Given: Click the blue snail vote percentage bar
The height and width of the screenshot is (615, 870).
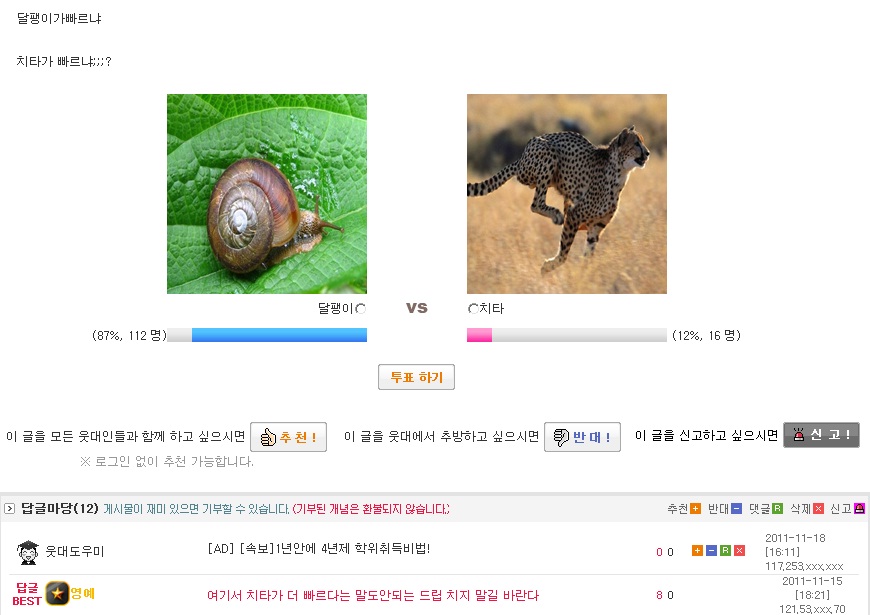Looking at the screenshot, I should point(279,335).
